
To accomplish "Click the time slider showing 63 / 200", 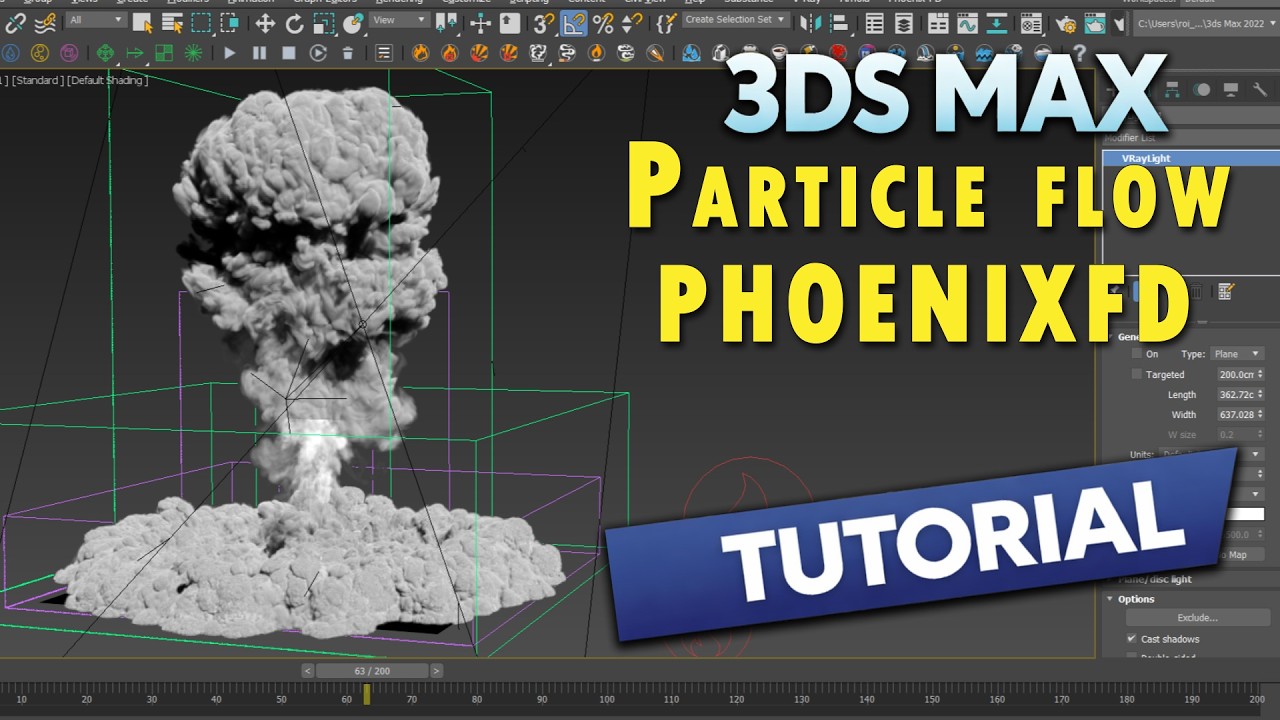I will tap(372, 671).
